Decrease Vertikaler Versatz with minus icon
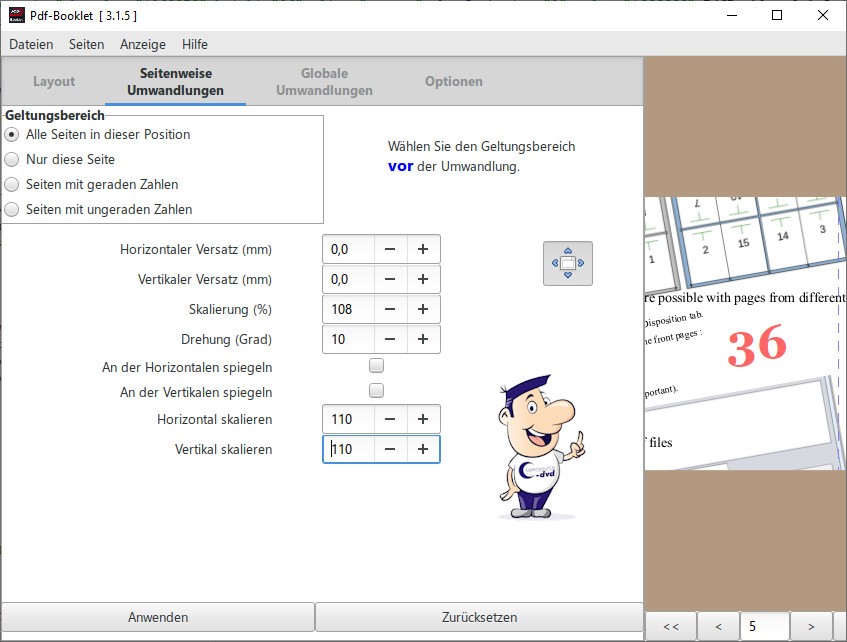Image resolution: width=847 pixels, height=642 pixels. (390, 279)
